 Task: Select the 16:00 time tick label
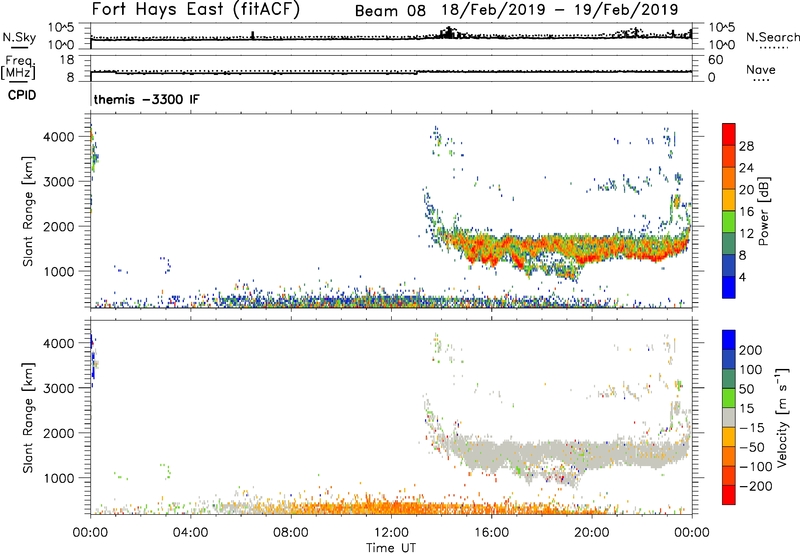pos(491,533)
